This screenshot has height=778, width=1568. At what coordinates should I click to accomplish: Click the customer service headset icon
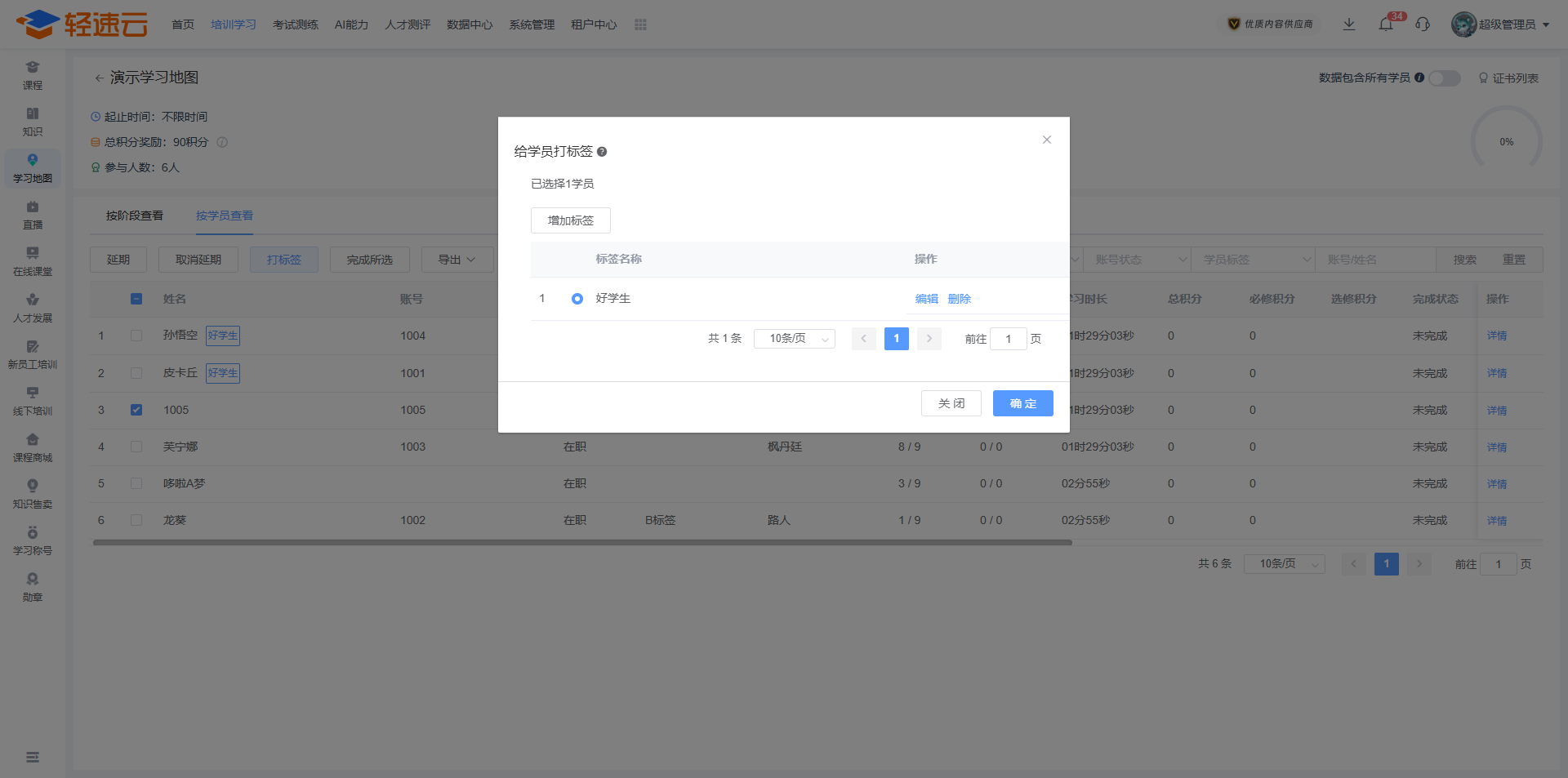[1423, 24]
